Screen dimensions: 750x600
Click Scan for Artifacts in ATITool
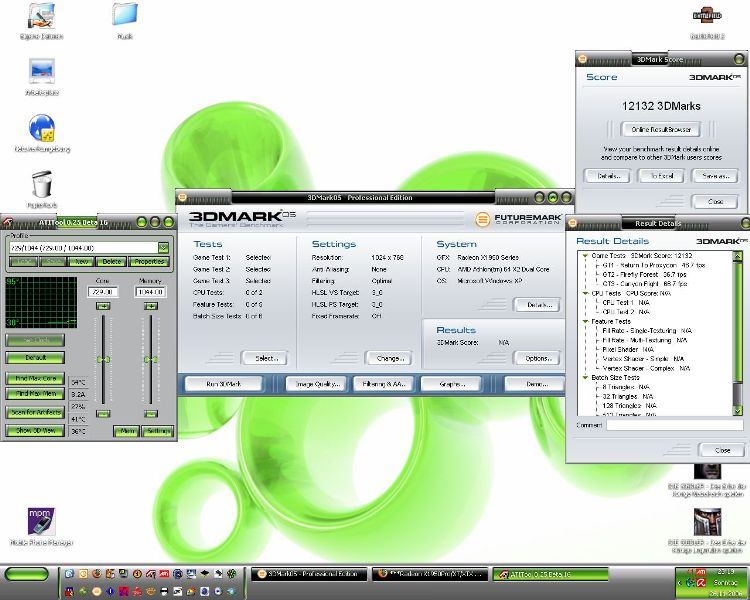35,412
